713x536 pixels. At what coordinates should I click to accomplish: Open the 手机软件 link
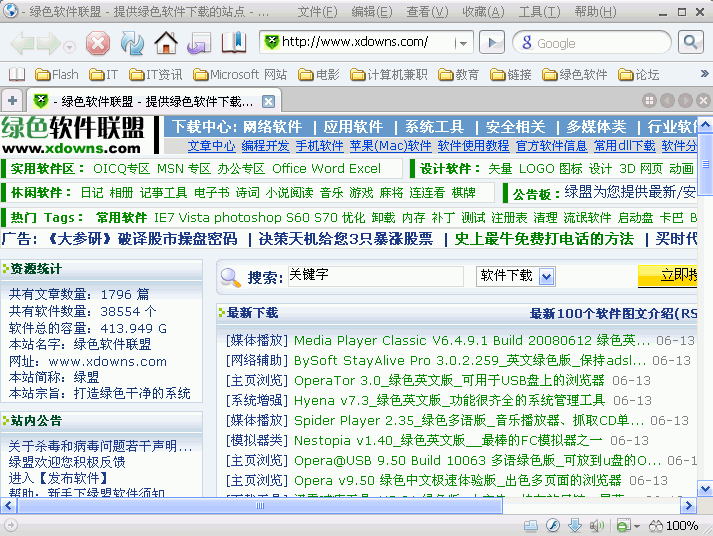319,146
